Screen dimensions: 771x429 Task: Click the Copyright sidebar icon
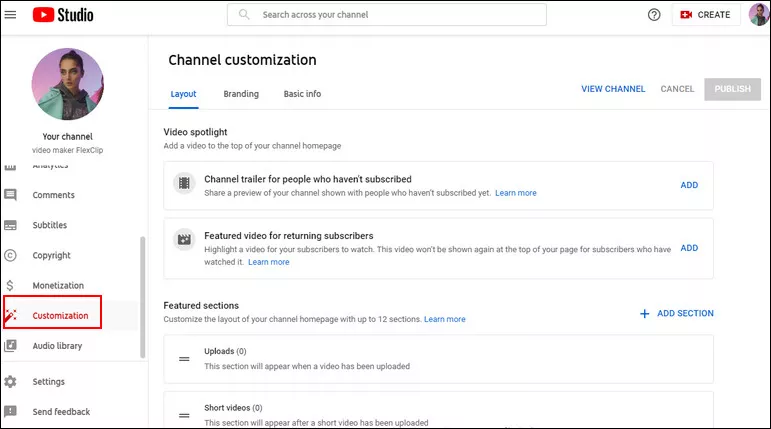click(x=10, y=255)
